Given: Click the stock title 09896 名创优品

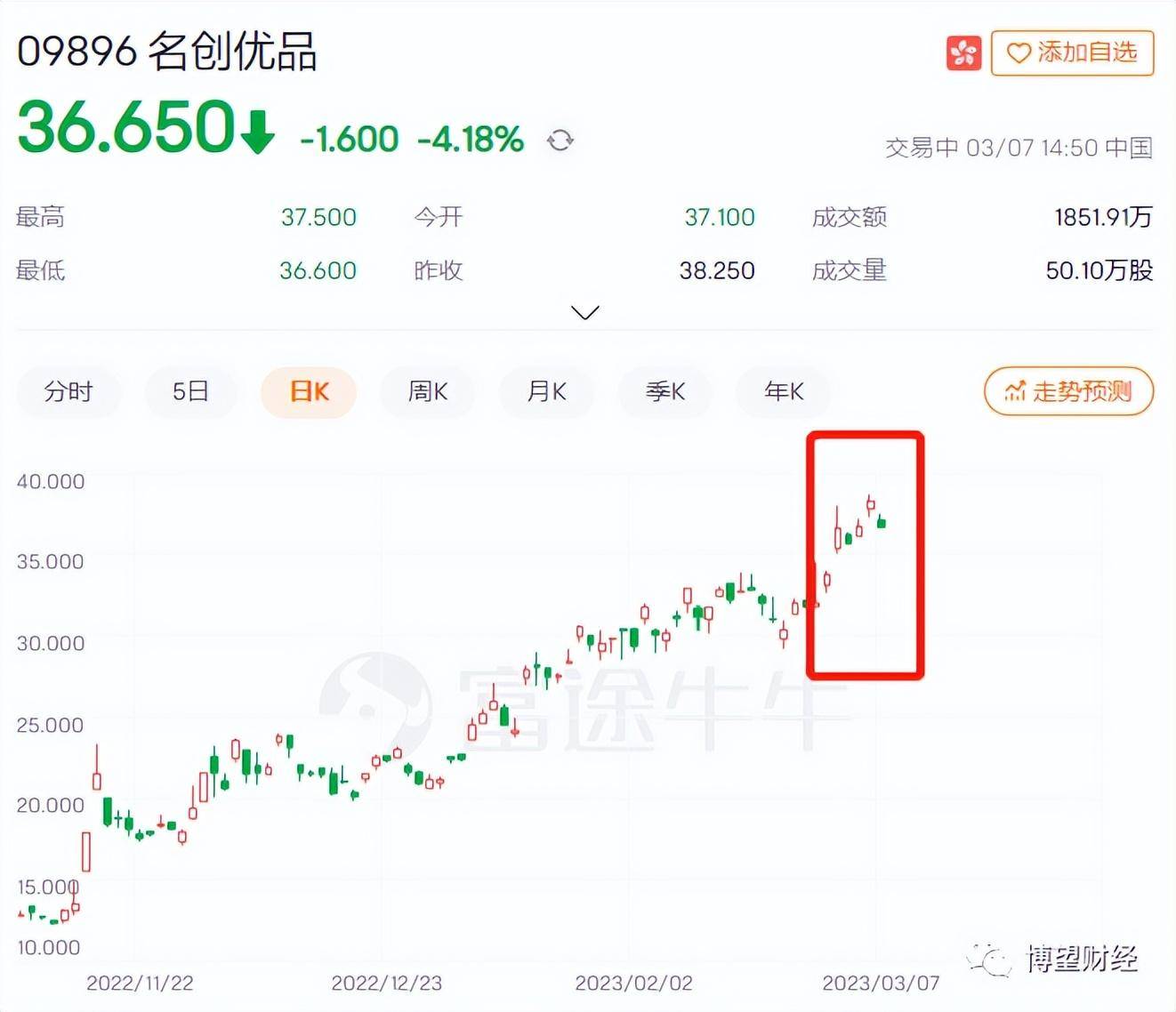Looking at the screenshot, I should pos(167,52).
